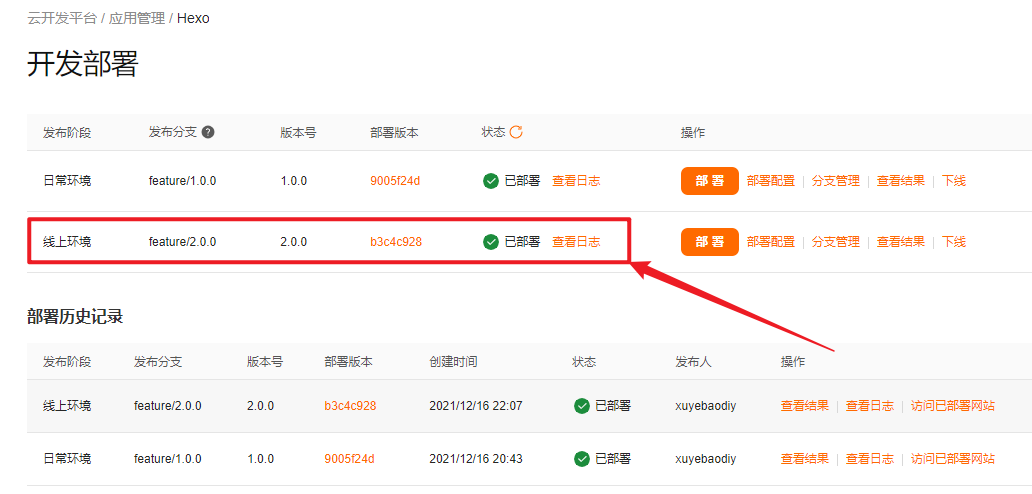This screenshot has height=494, width=1032.
Task: Click feature/2.0.0 in history table
Action: coord(168,406)
